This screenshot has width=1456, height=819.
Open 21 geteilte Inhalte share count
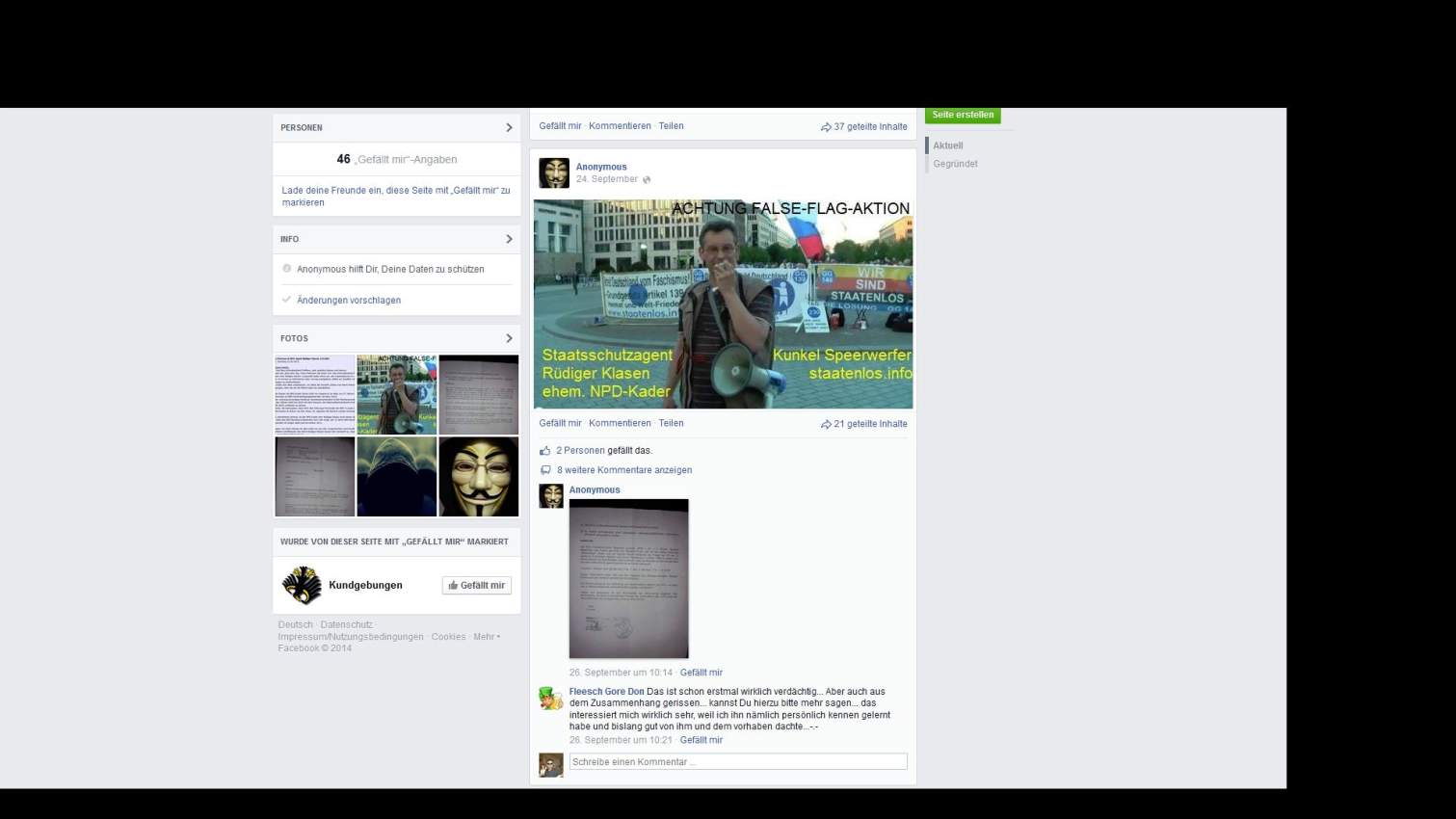point(870,424)
